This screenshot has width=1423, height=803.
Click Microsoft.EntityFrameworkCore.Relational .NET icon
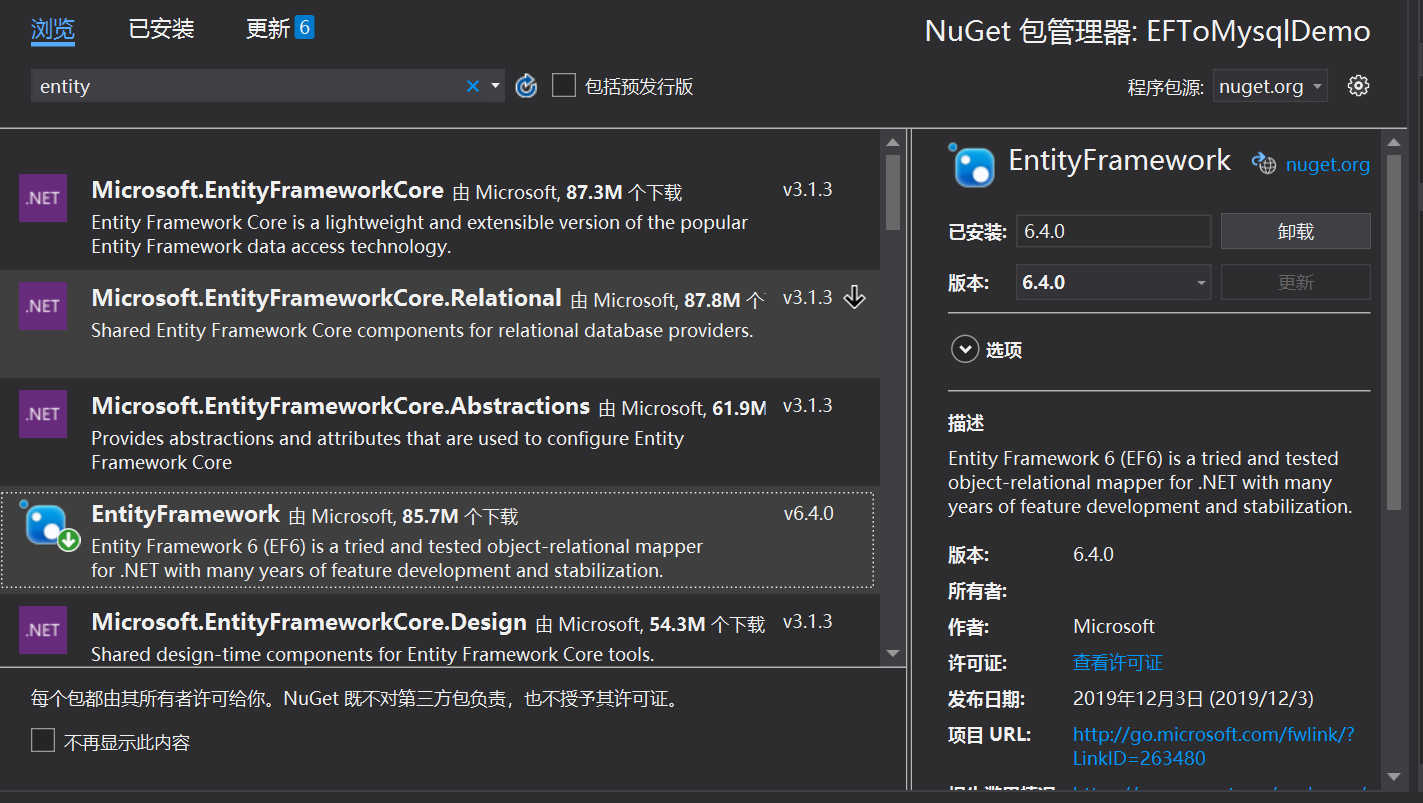click(x=43, y=306)
